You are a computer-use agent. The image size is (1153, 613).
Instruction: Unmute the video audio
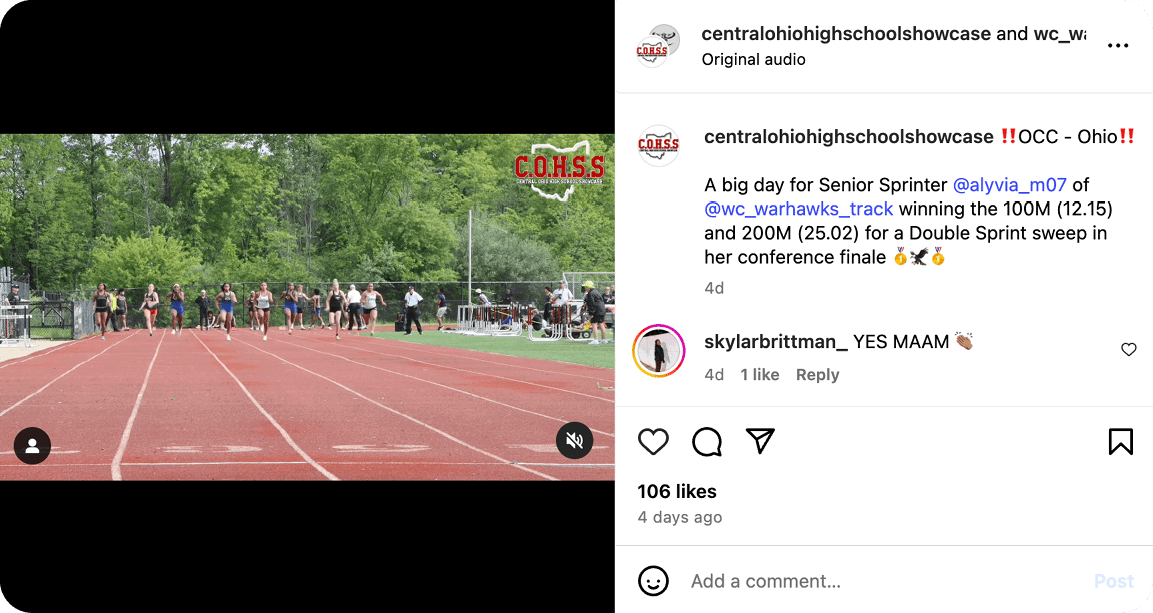[574, 440]
